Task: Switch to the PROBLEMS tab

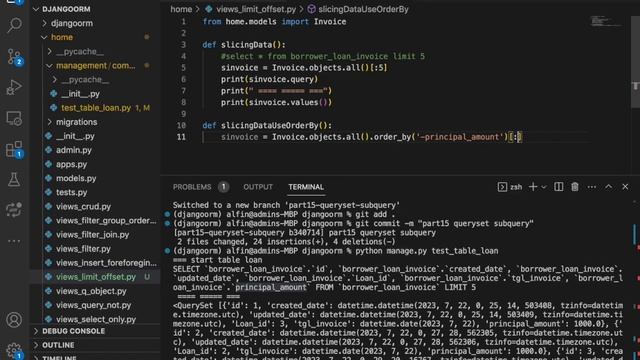Action: [192, 187]
